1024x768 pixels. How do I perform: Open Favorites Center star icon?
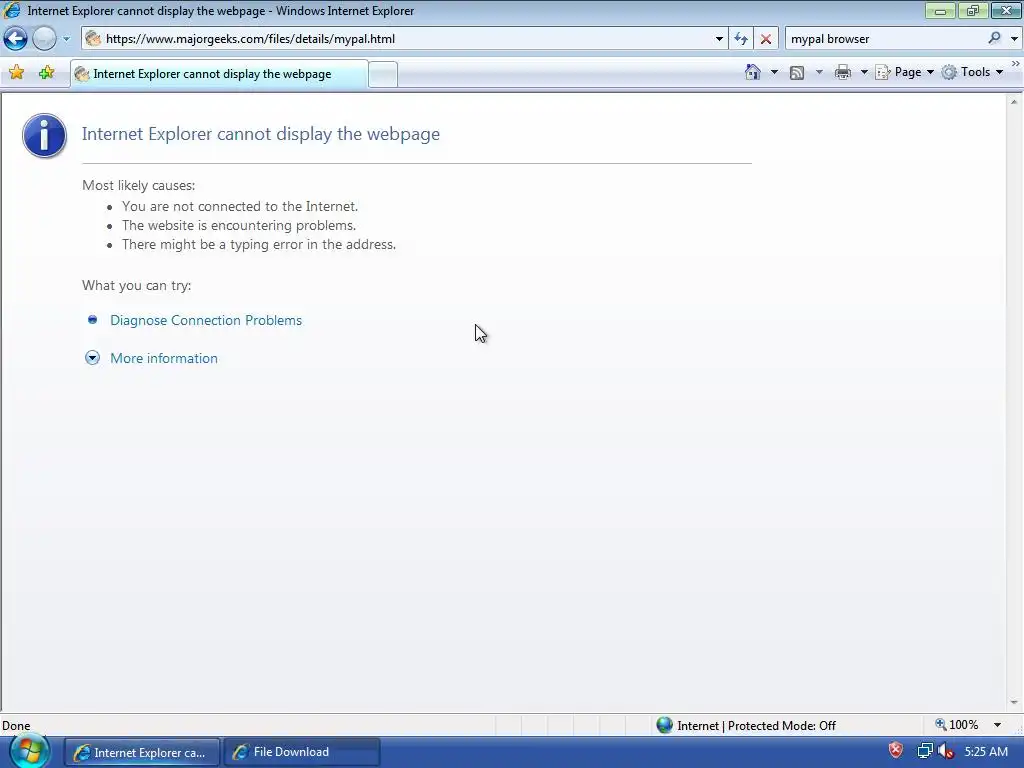click(16, 72)
